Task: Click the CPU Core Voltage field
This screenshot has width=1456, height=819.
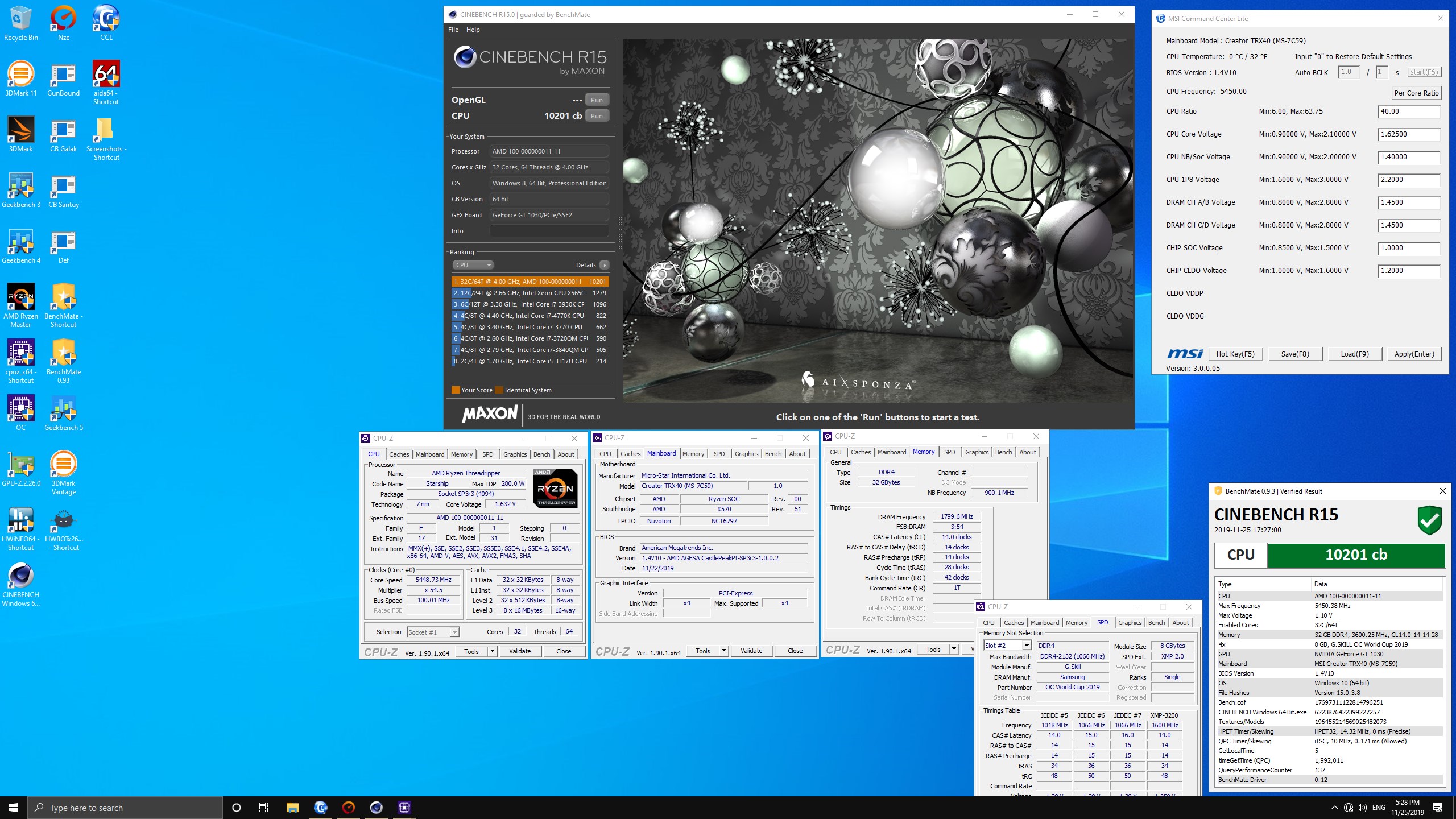Action: 1409,134
